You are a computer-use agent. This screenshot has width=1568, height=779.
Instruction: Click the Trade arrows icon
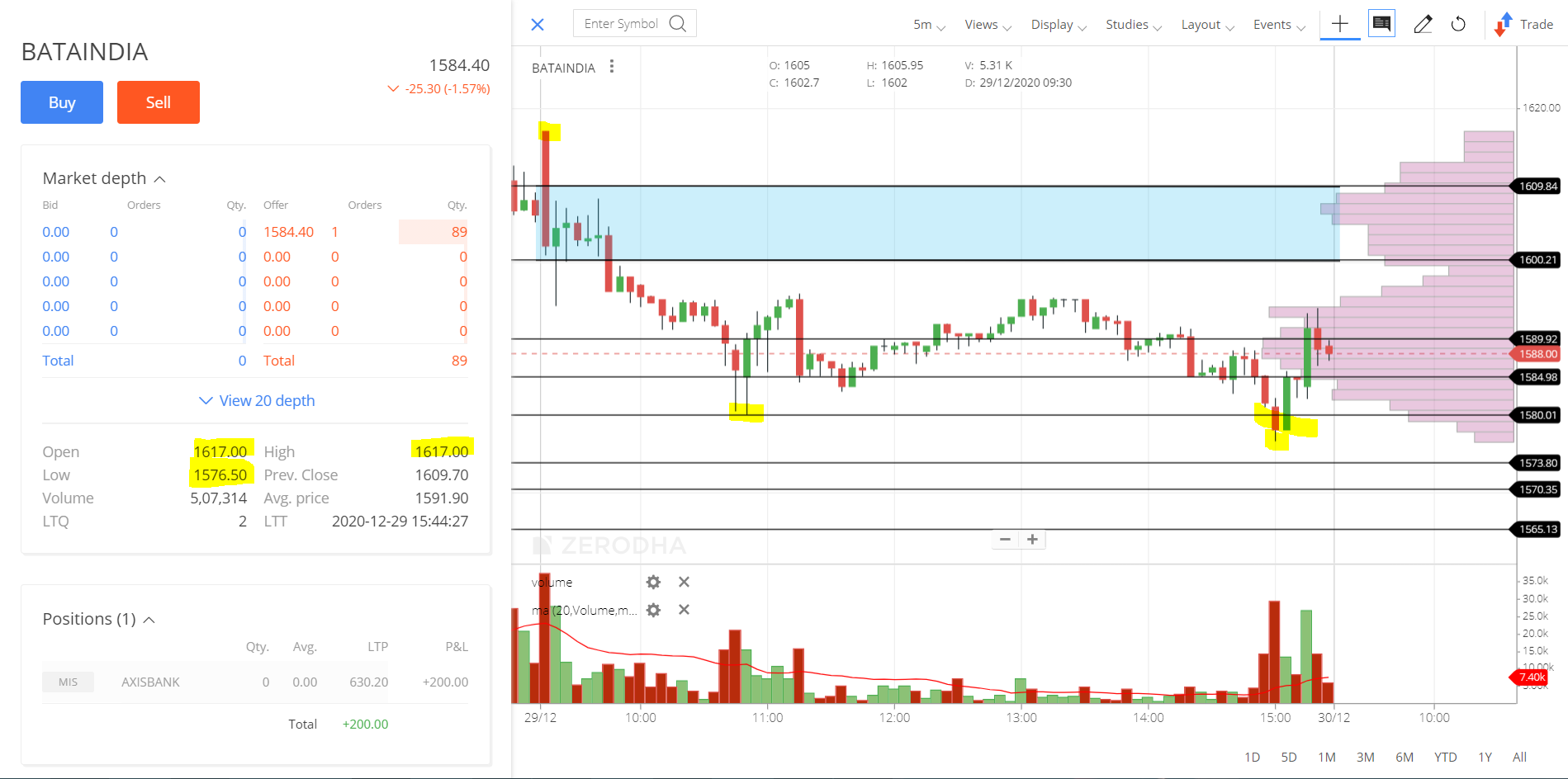tap(1503, 25)
